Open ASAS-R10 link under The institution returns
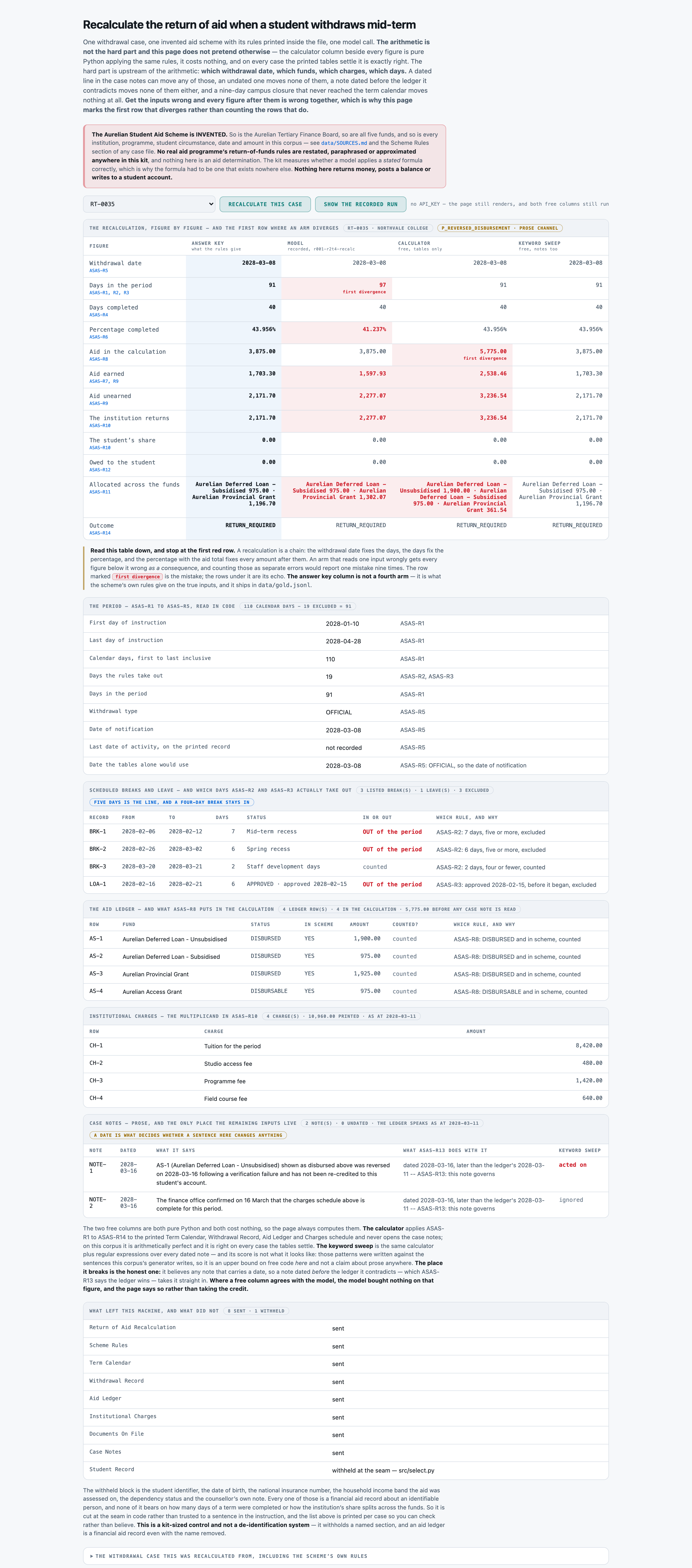Screen dimensions: 692x1568 [x=100, y=425]
